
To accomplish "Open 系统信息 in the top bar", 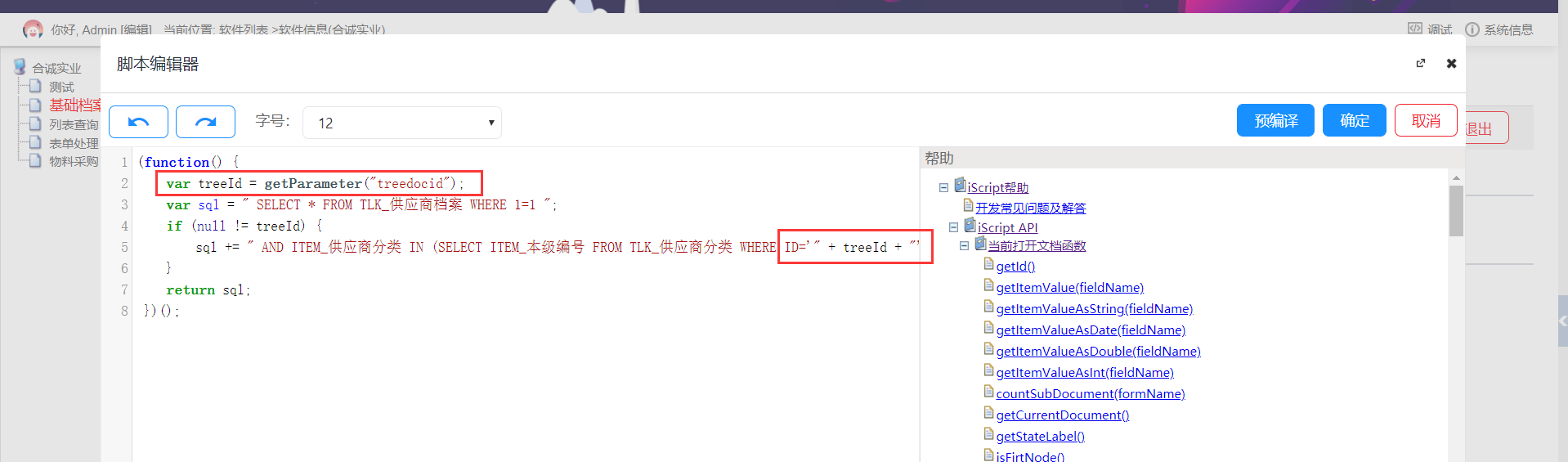I will pyautogui.click(x=1499, y=29).
